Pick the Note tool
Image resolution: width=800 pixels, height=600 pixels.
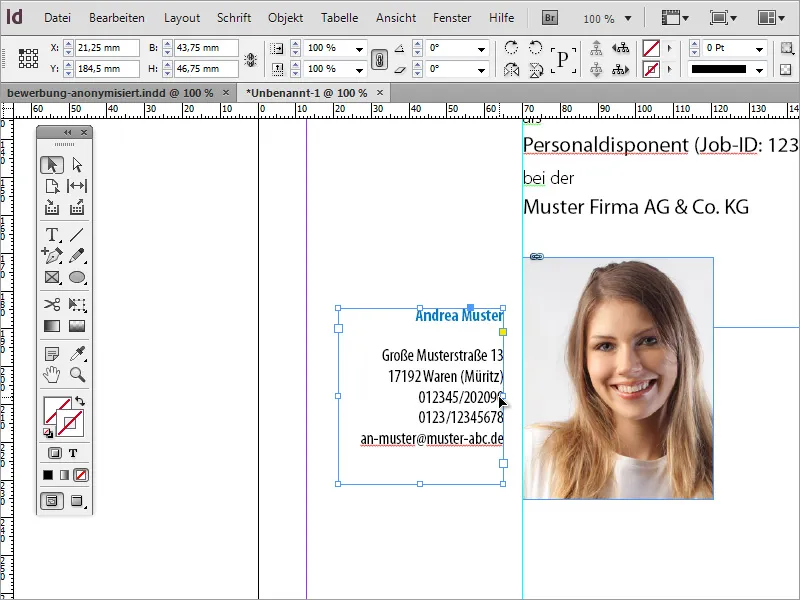click(x=52, y=354)
